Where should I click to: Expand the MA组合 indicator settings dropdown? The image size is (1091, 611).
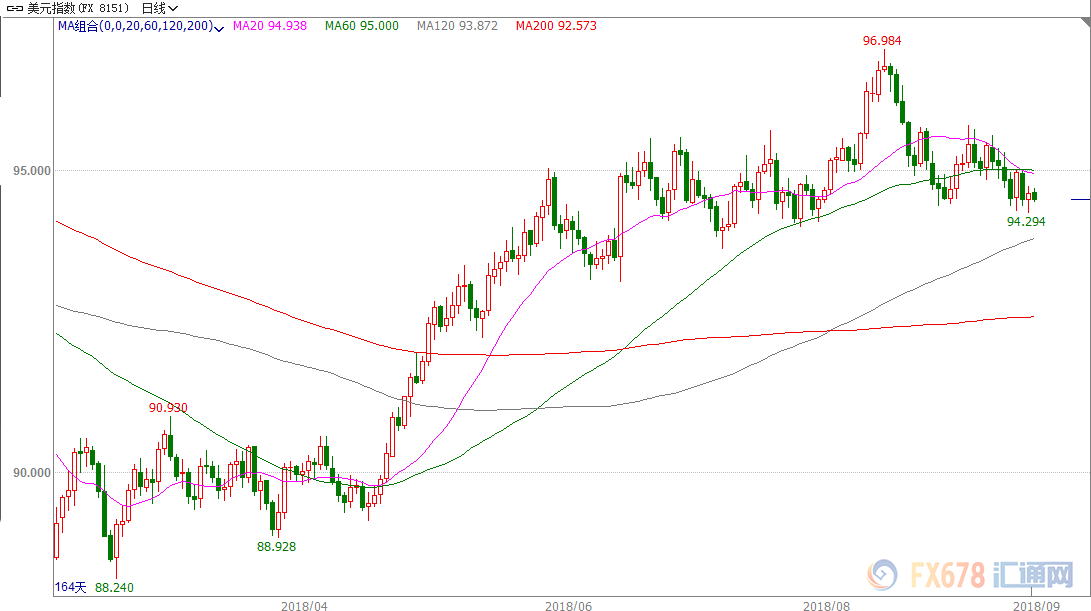(x=220, y=26)
